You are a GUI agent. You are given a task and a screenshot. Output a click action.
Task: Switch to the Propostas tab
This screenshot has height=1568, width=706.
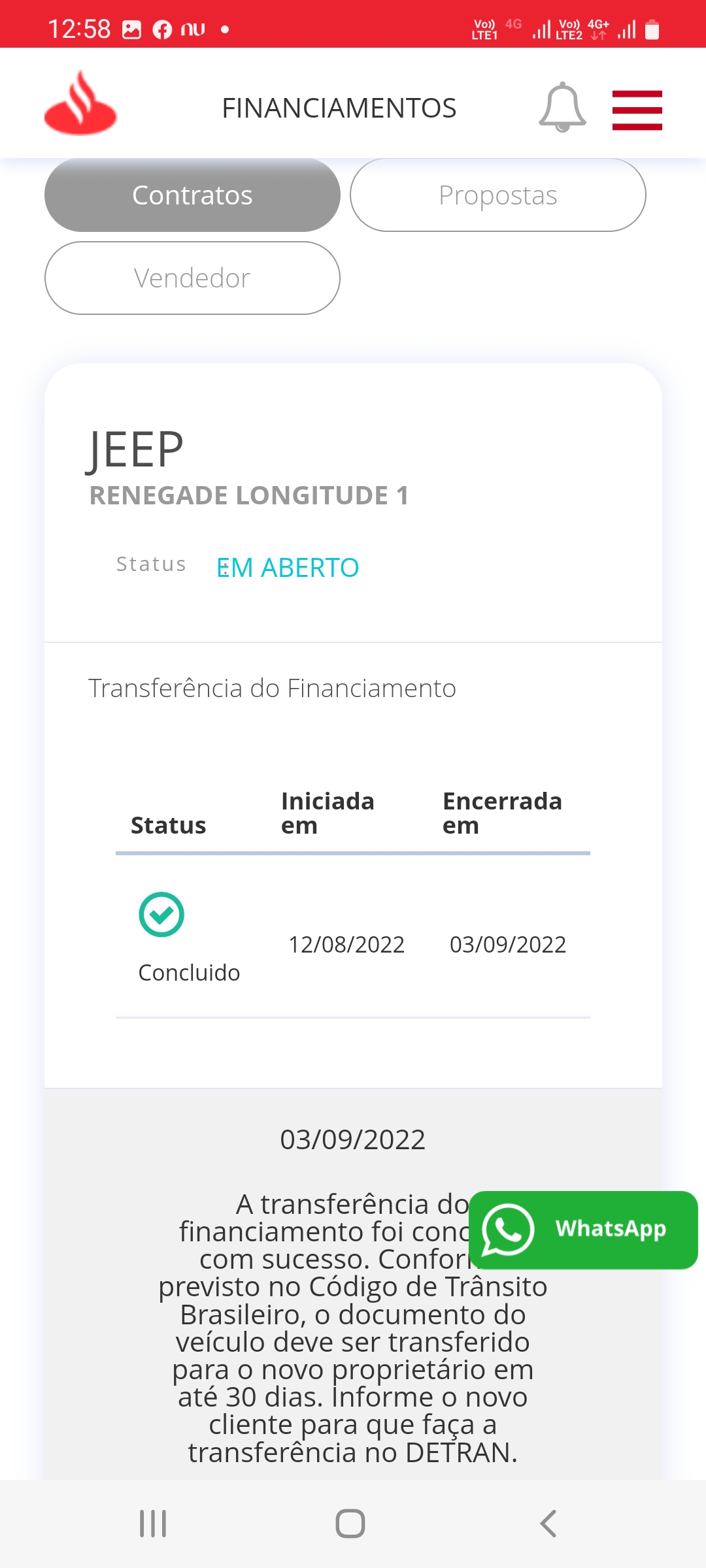point(497,195)
